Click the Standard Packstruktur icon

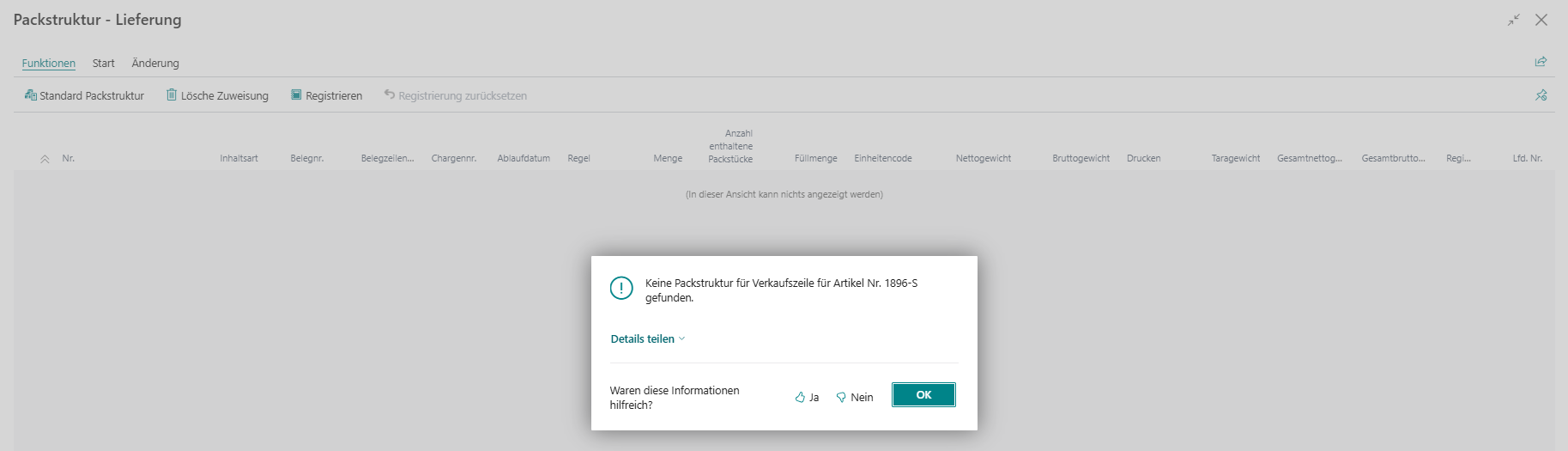31,95
